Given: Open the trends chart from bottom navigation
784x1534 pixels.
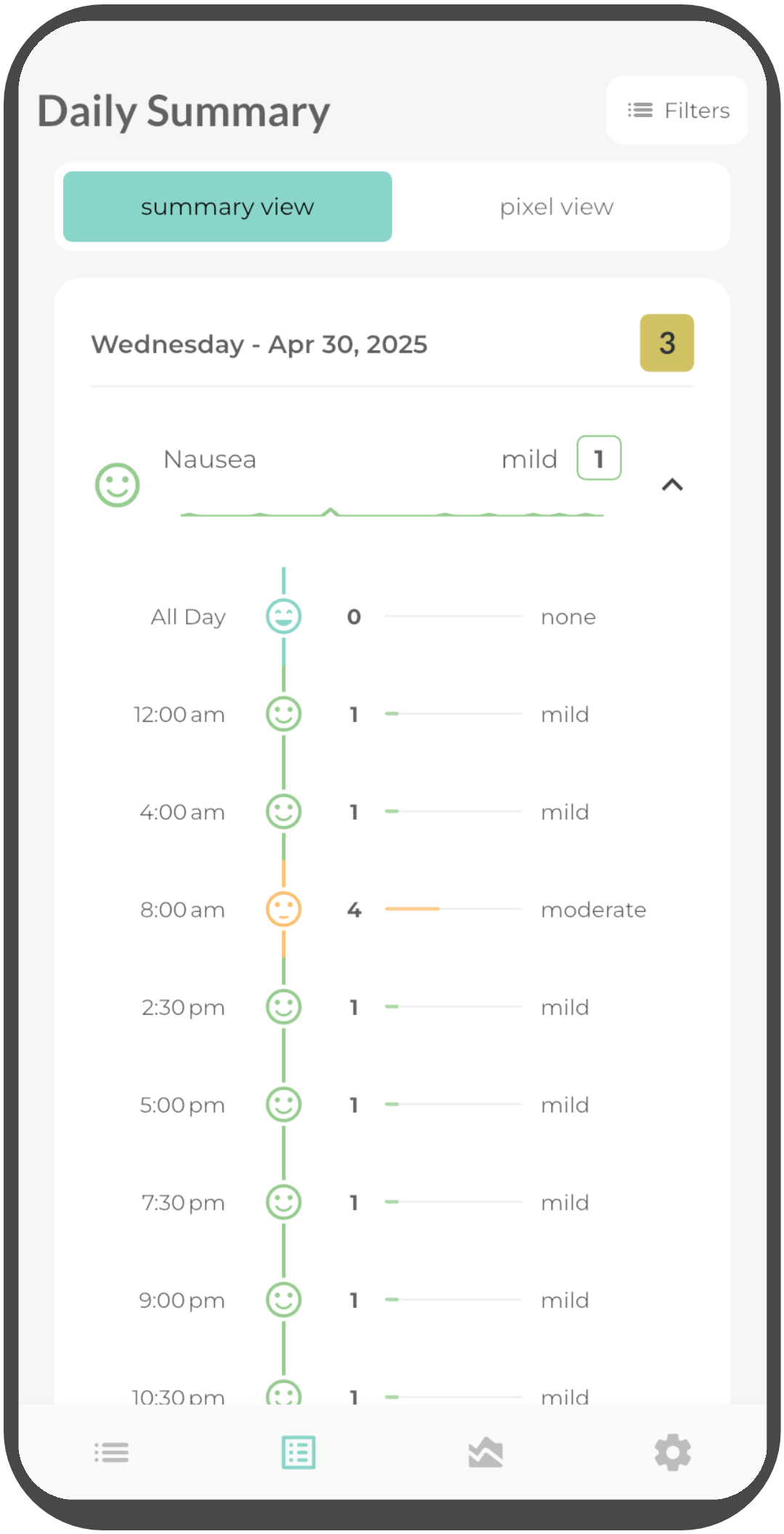Looking at the screenshot, I should 485,1452.
